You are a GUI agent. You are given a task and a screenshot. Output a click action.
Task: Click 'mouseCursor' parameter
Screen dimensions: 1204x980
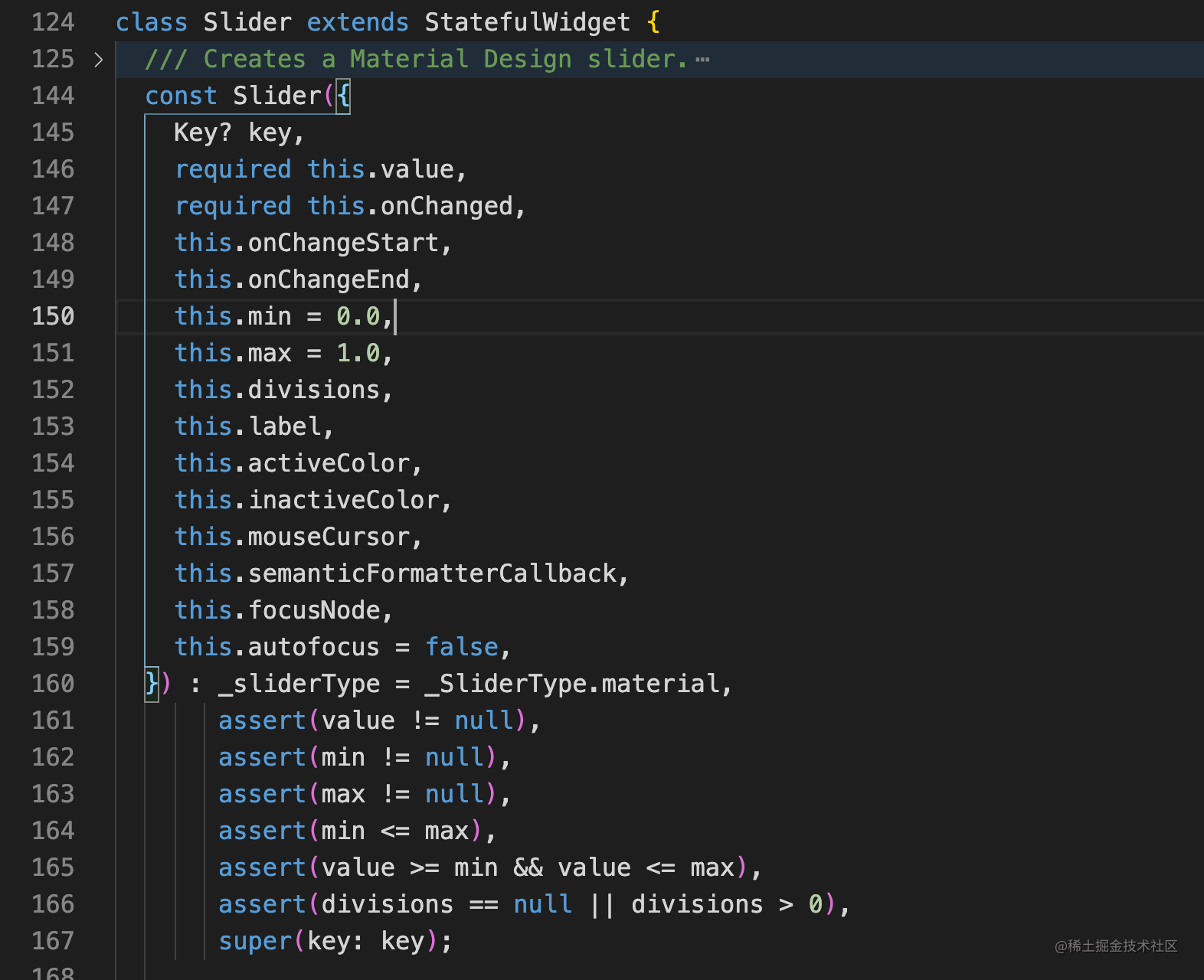pos(329,537)
